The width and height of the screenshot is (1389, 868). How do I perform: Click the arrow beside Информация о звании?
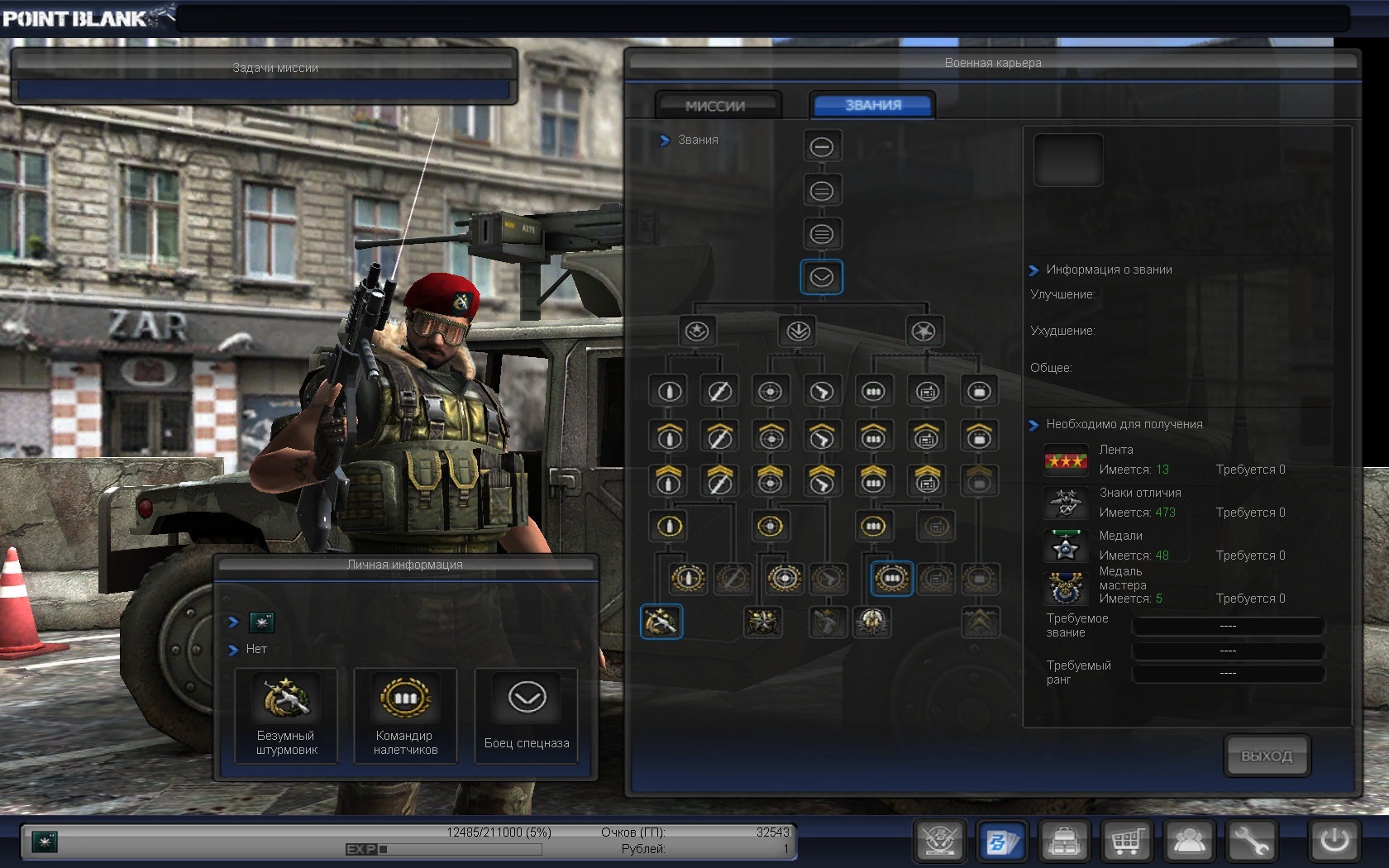pyautogui.click(x=1033, y=270)
